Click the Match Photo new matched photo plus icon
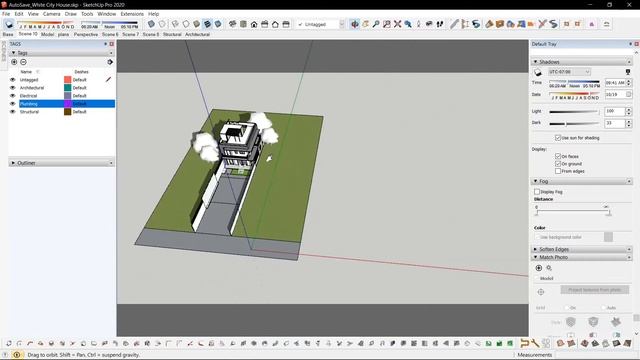 [539, 268]
